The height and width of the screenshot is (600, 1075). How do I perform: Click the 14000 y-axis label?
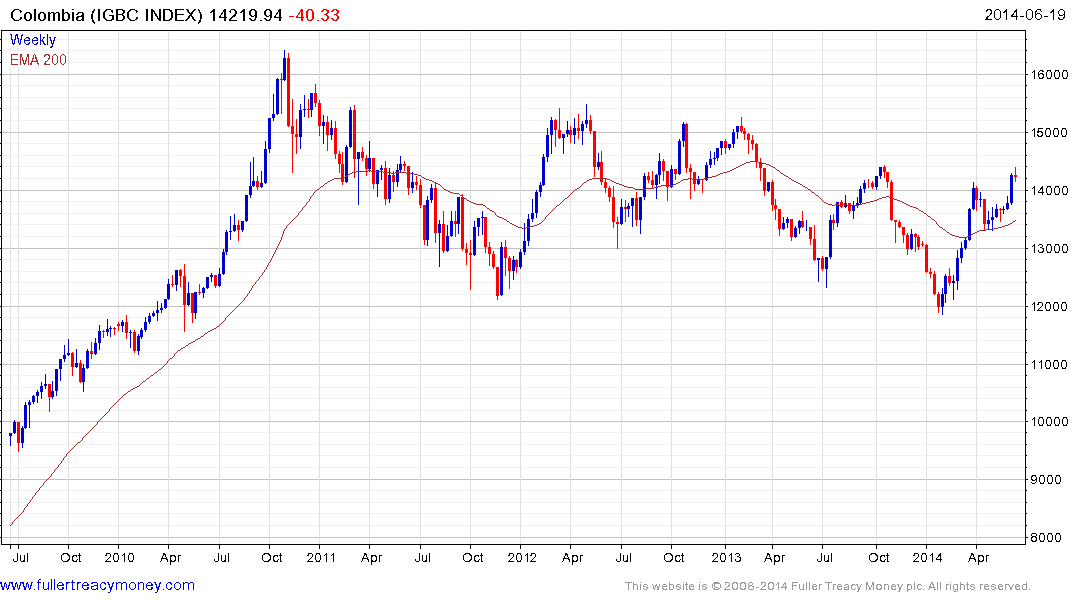[1049, 191]
